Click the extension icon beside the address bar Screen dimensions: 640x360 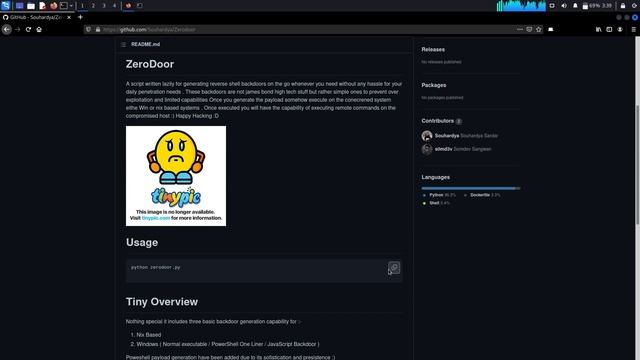click(x=551, y=29)
